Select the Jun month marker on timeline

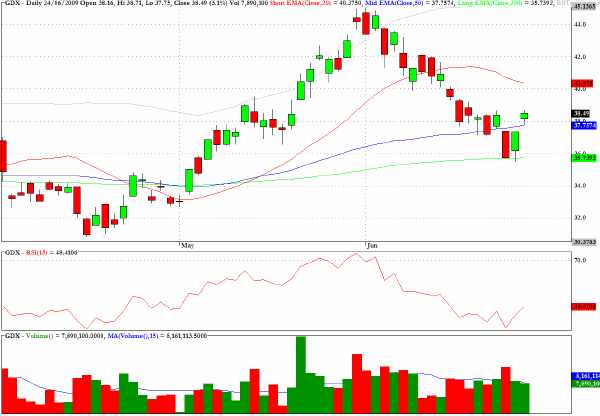[x=372, y=245]
